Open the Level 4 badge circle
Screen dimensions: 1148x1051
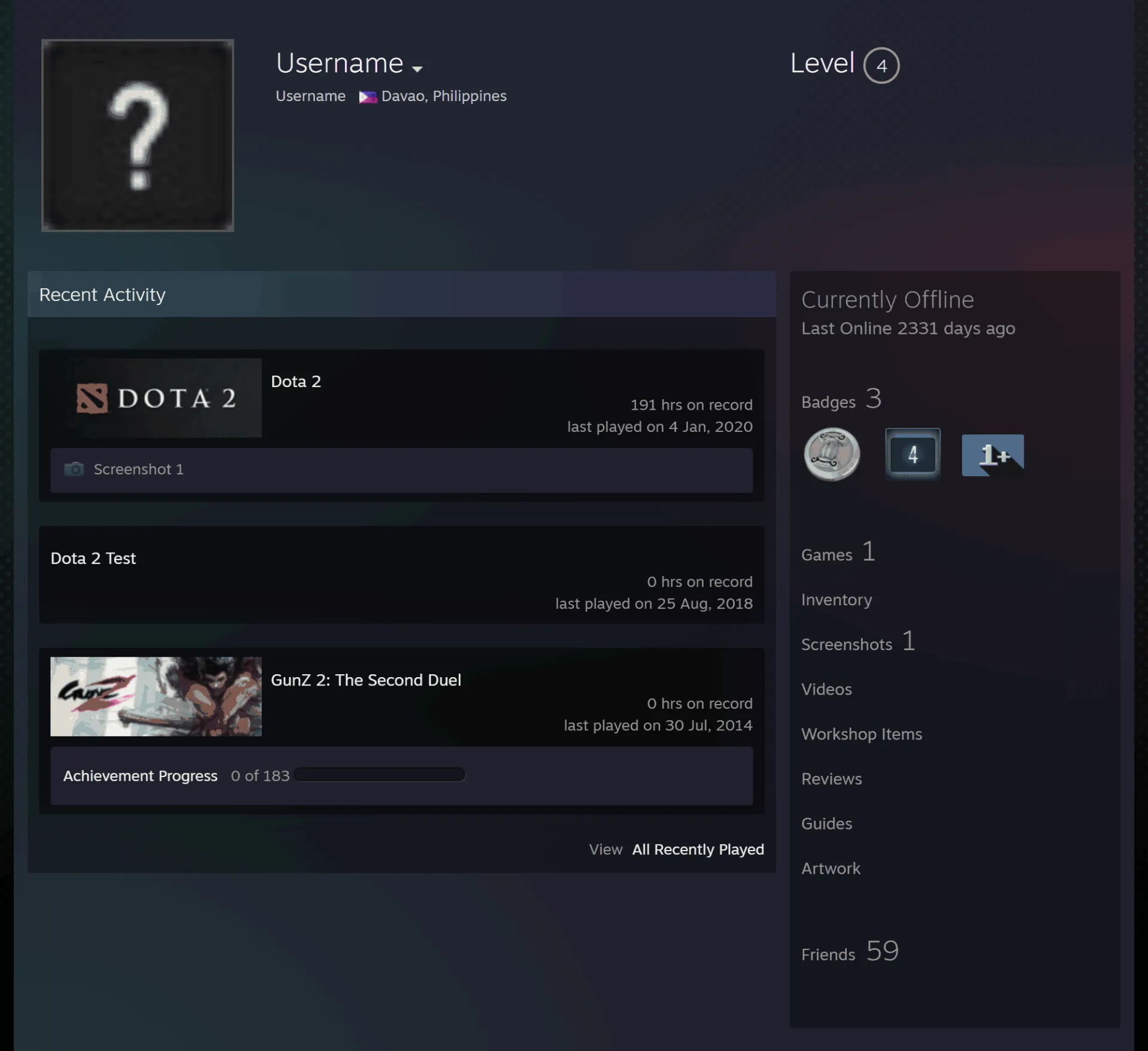pos(881,65)
